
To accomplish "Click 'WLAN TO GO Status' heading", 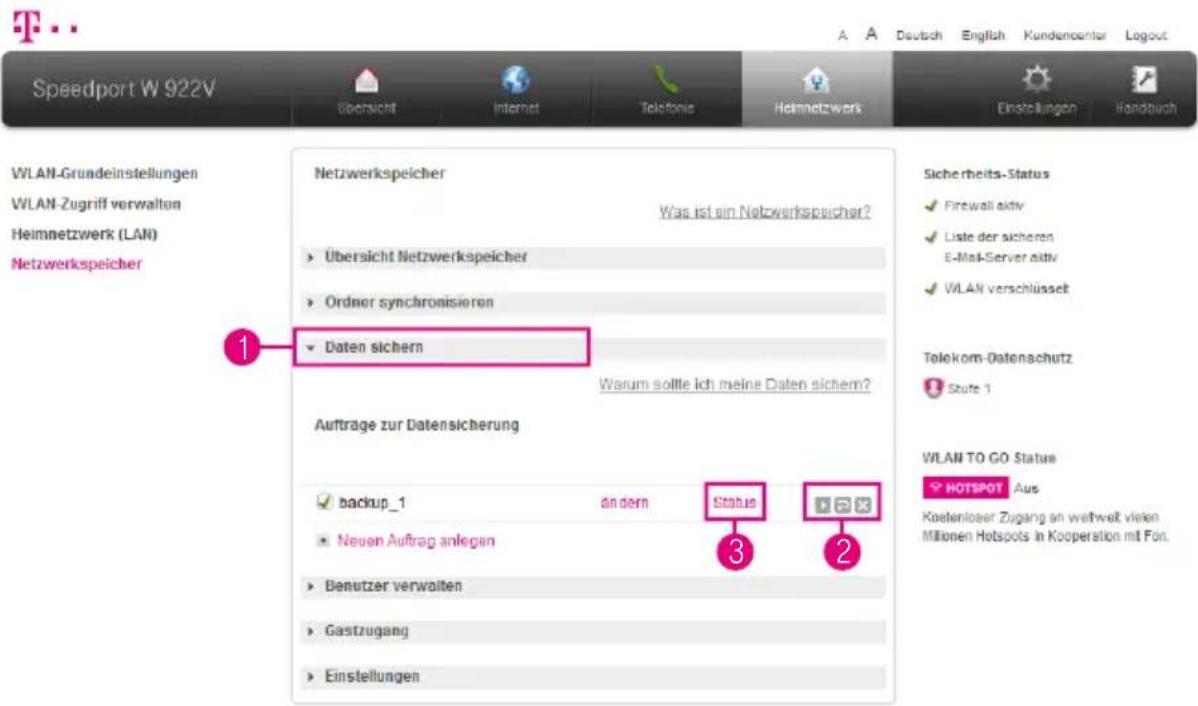I will point(989,458).
